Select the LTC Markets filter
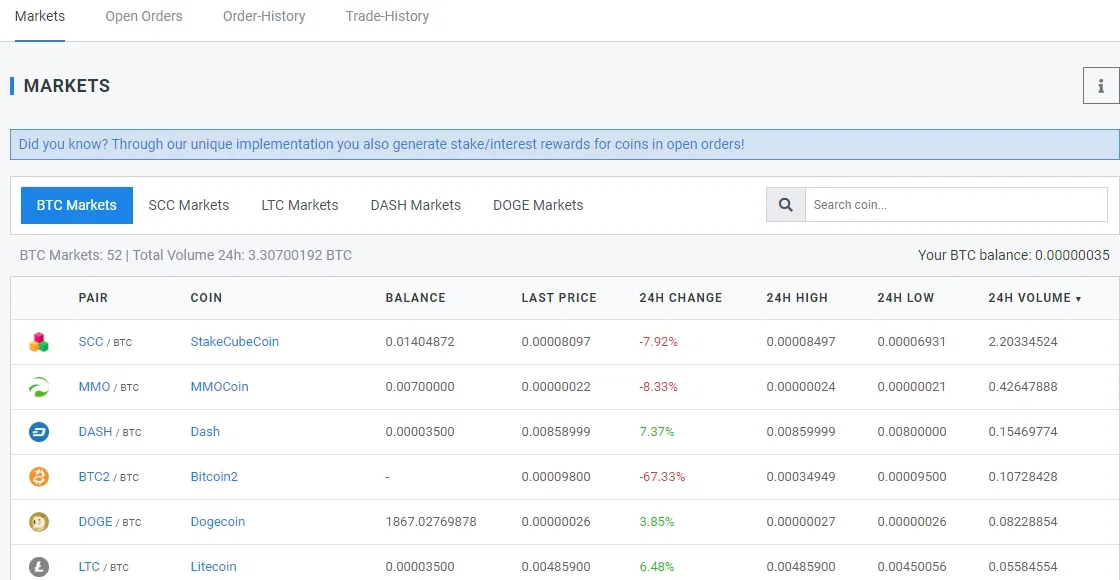Screen dimensions: 1120x580 coord(300,205)
